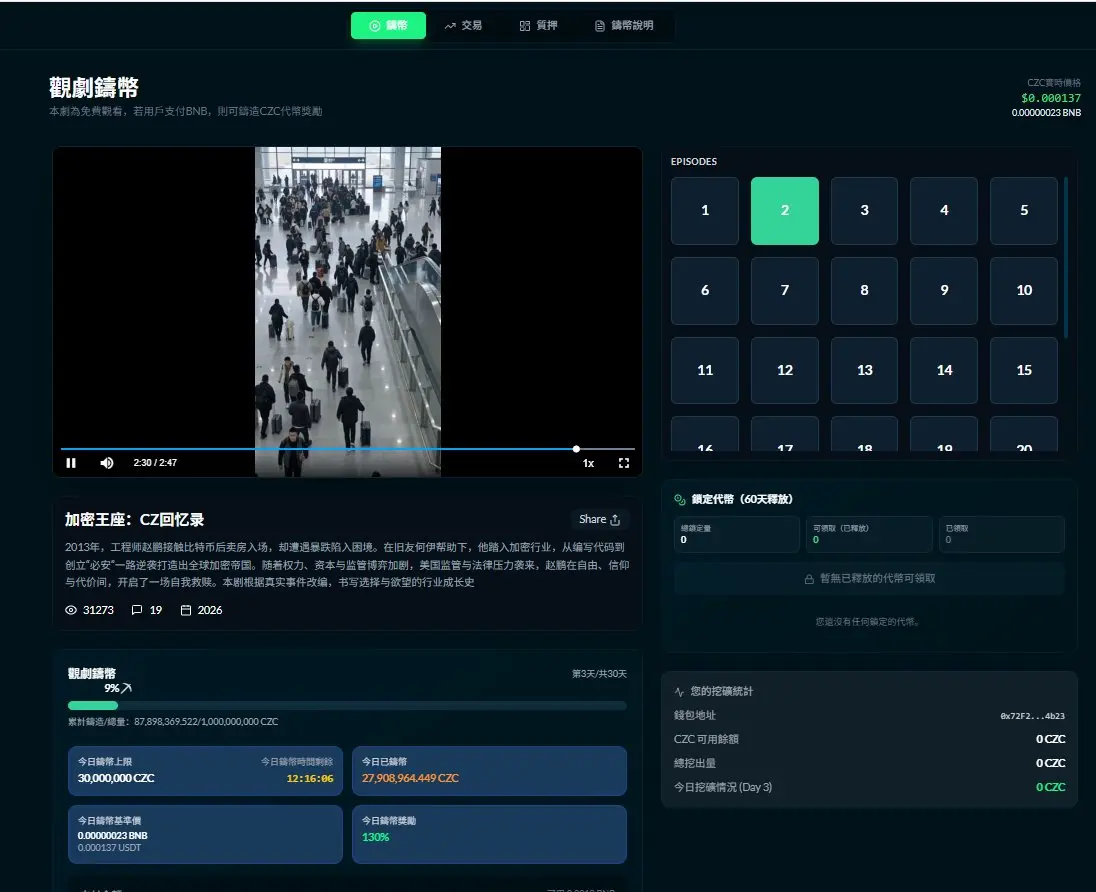Share this episode
Screen dimensions: 1096x892
[600, 519]
